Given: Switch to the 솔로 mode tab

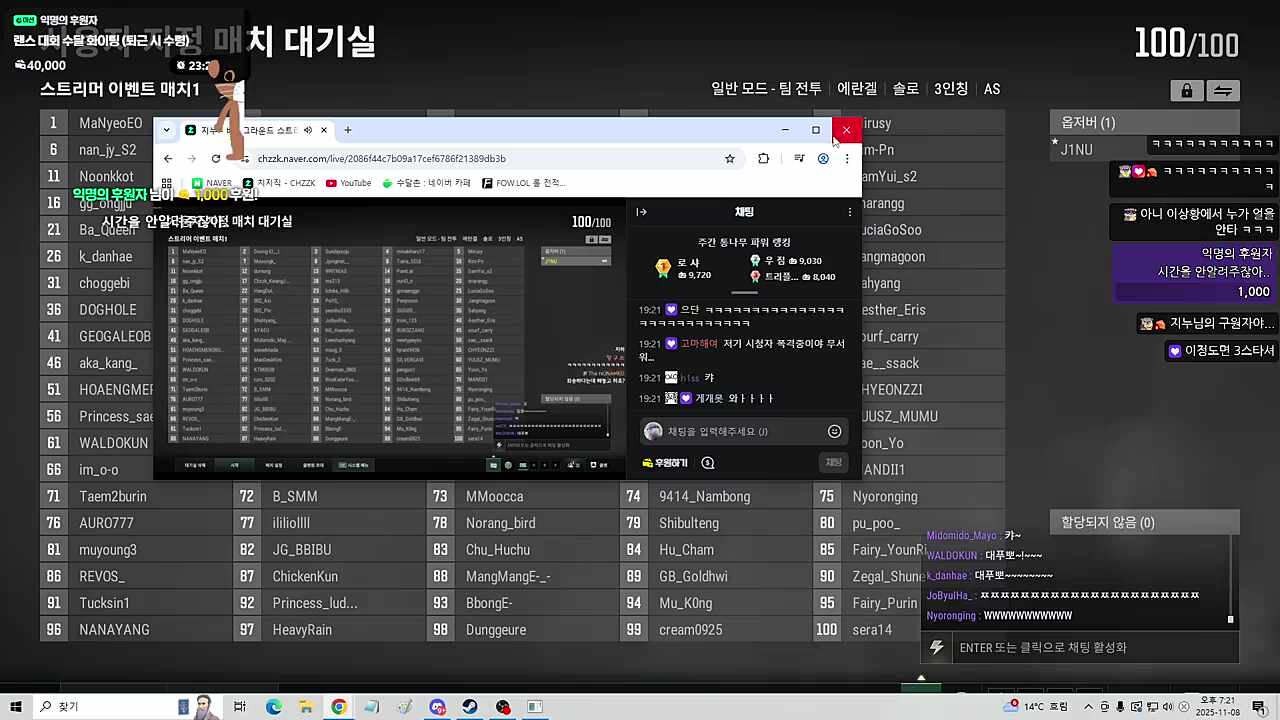Looking at the screenshot, I should pos(905,88).
